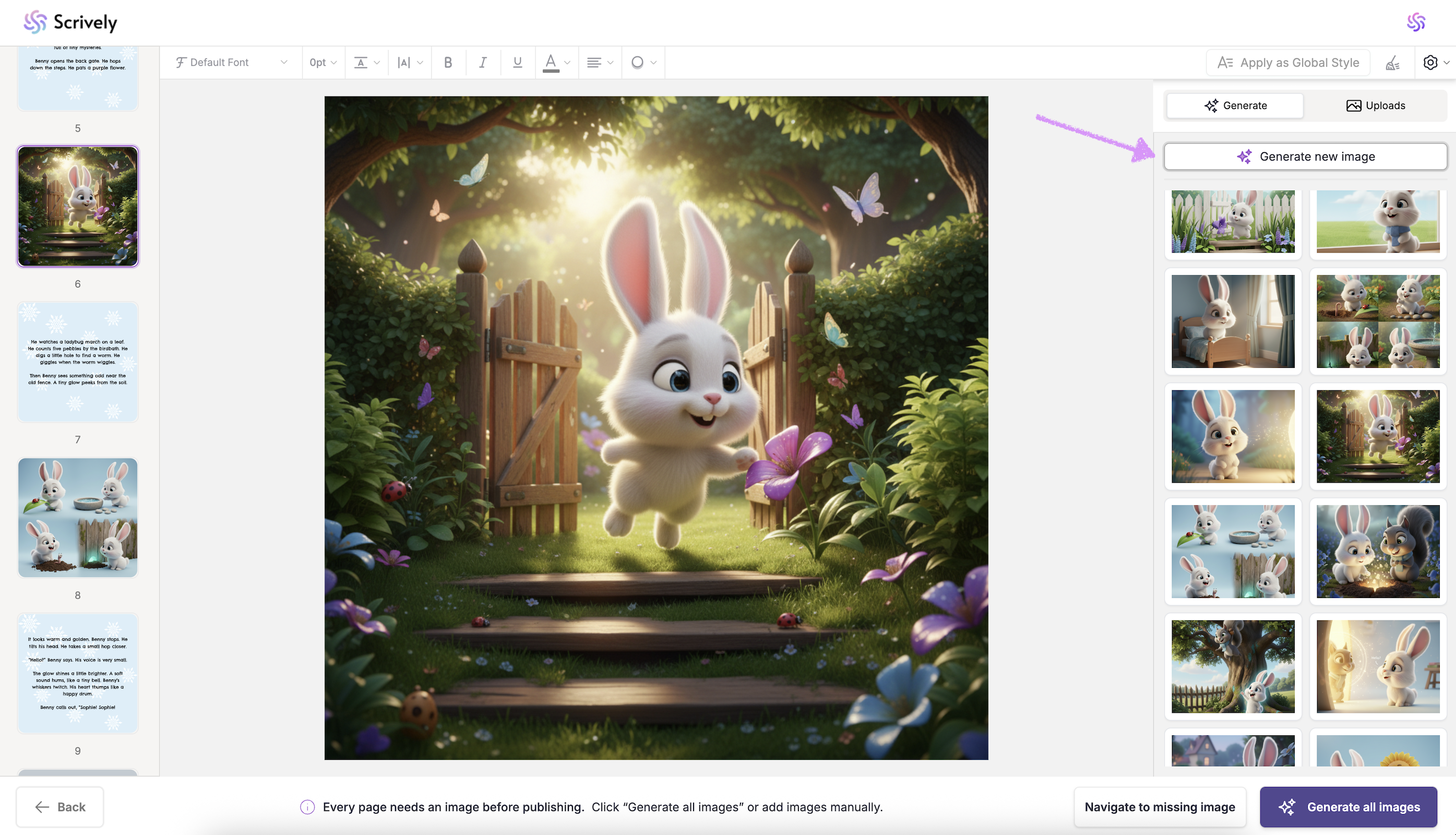1456x835 pixels.
Task: Click the Scrively profile icon top right
Action: click(1416, 22)
